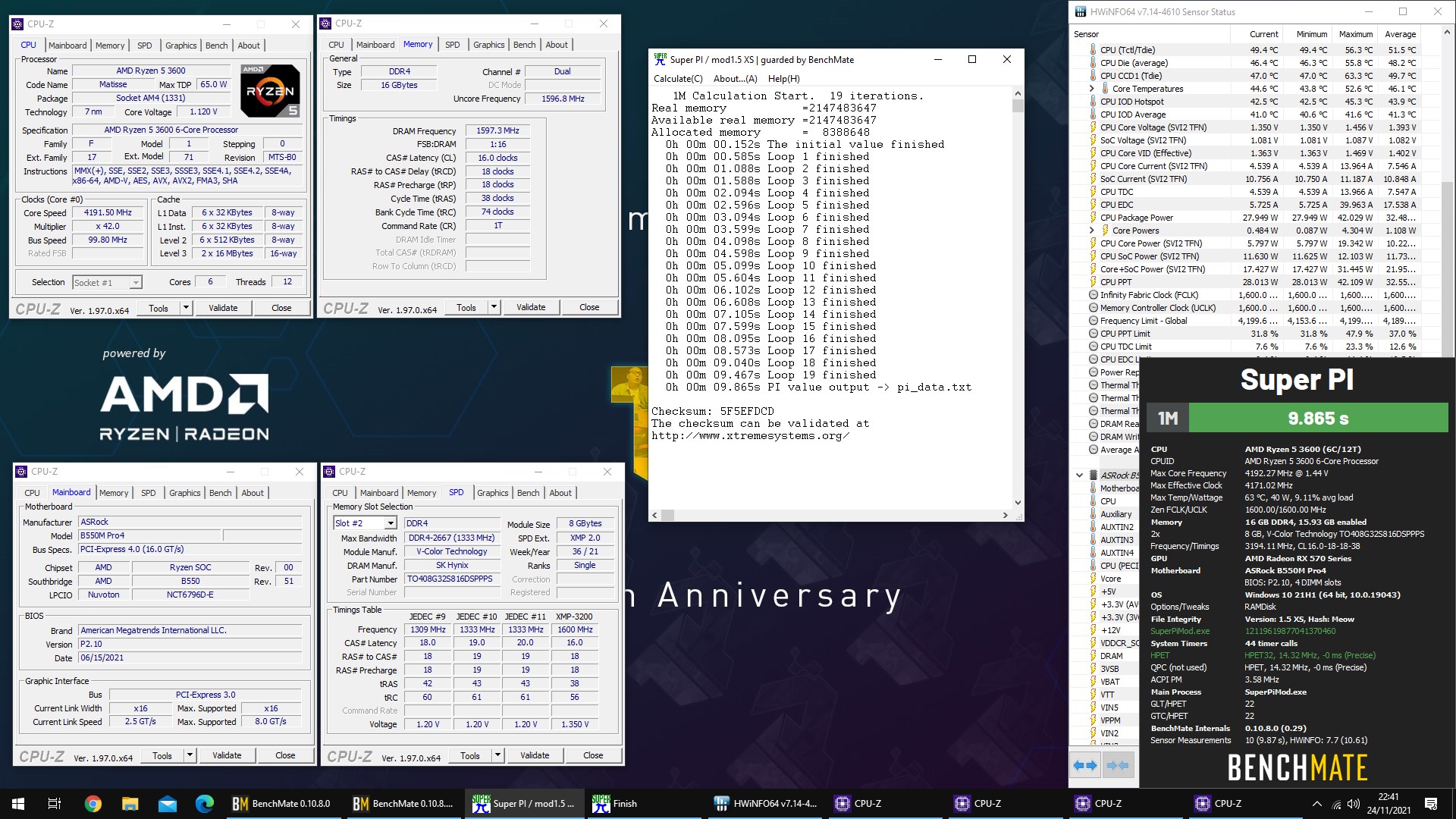Click the power icon beside CPU Package Power
The height and width of the screenshot is (819, 1456).
tap(1093, 218)
